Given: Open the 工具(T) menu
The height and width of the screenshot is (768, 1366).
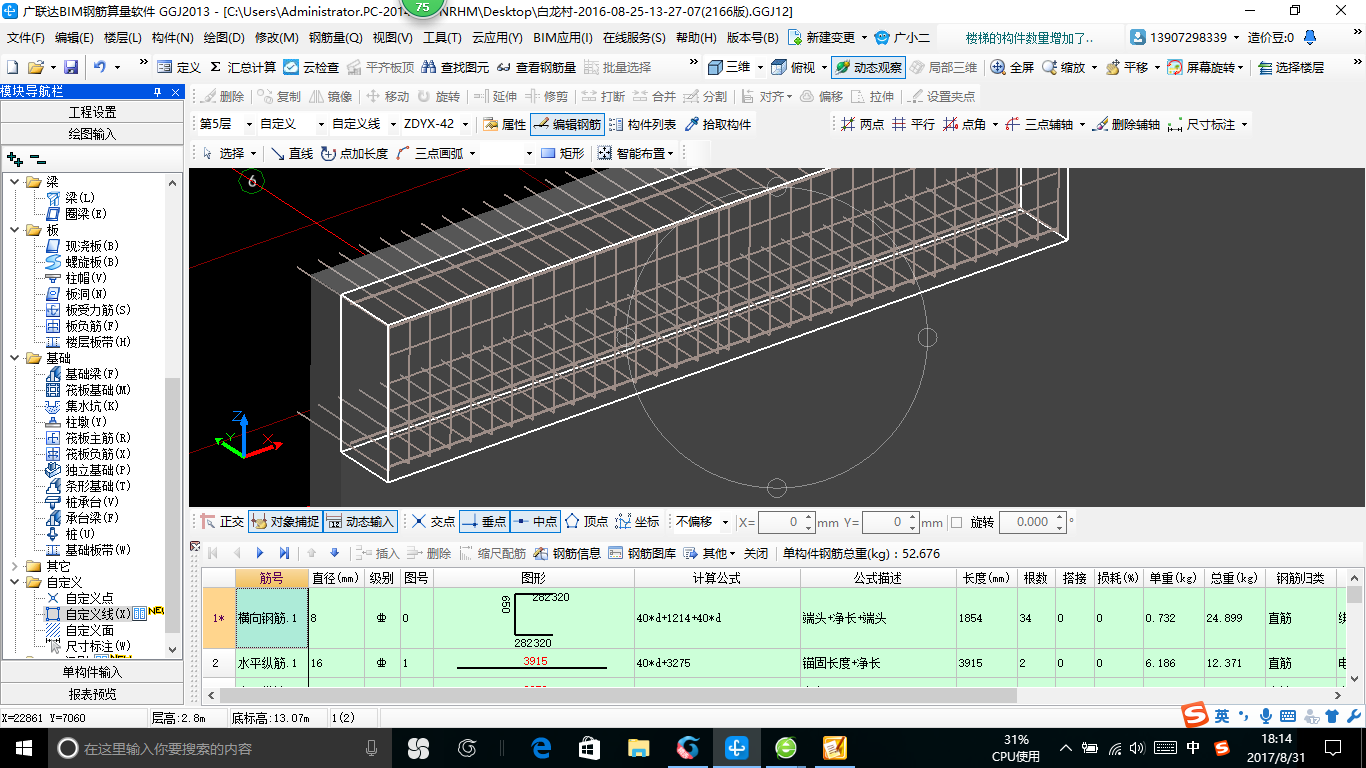Looking at the screenshot, I should point(442,38).
